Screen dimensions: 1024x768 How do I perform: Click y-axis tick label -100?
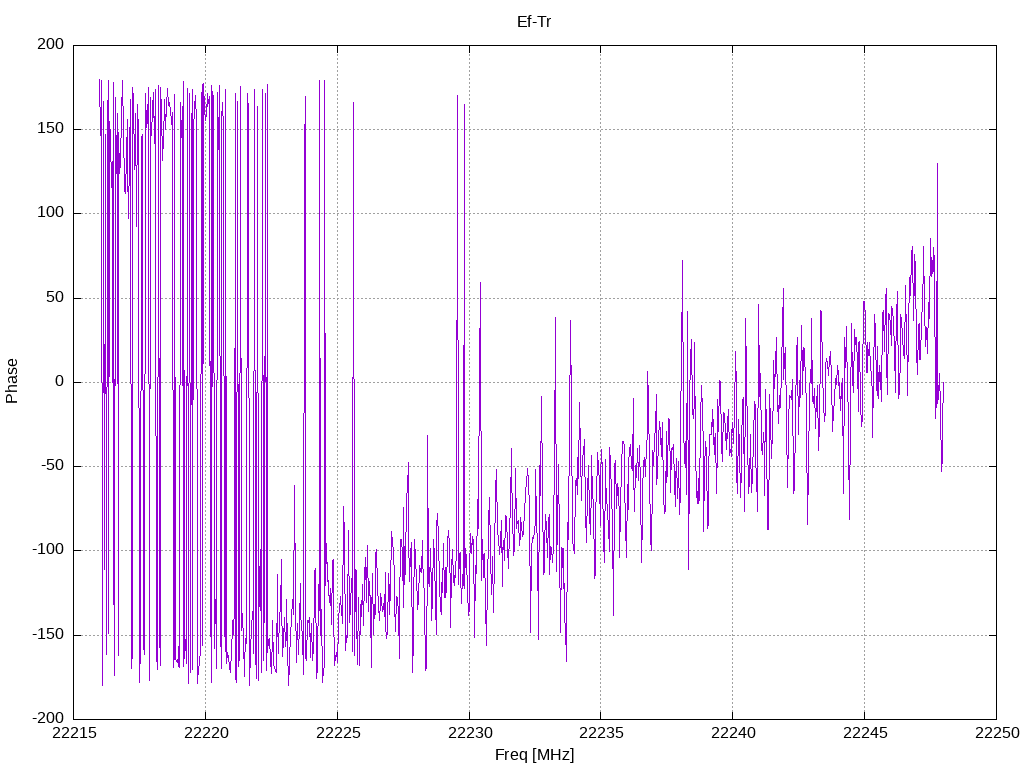click(x=48, y=550)
